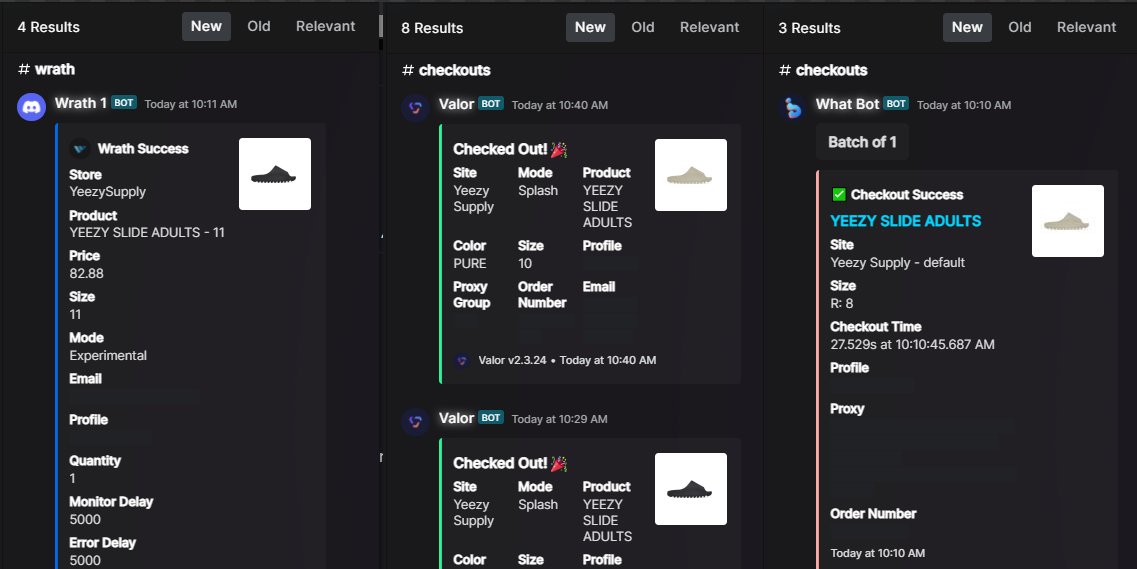This screenshot has width=1137, height=569.
Task: Click the PURE color value
Action: [x=470, y=264]
